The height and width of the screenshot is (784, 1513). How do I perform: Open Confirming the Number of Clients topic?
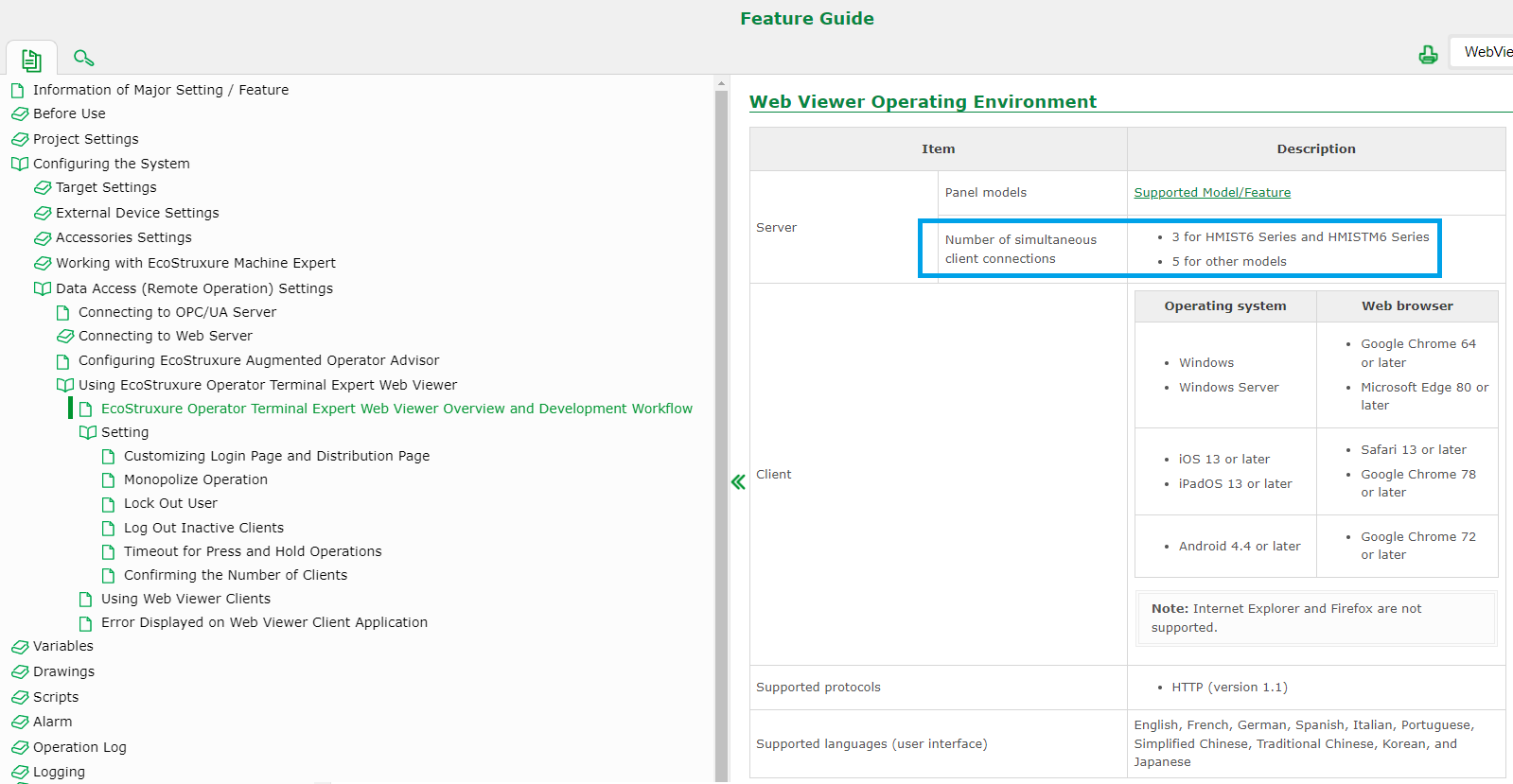tap(236, 575)
